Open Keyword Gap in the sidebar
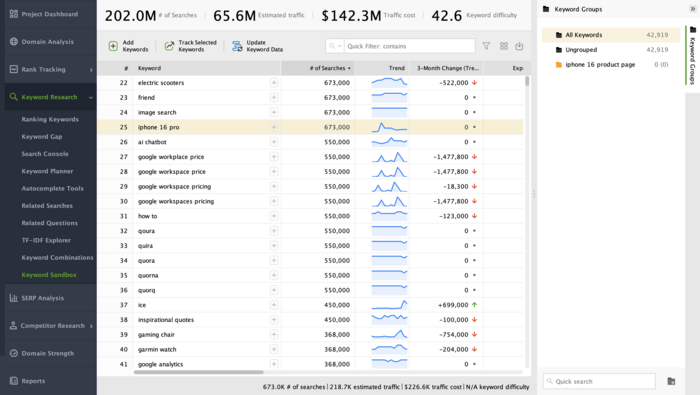The width and height of the screenshot is (700, 395). [x=42, y=137]
